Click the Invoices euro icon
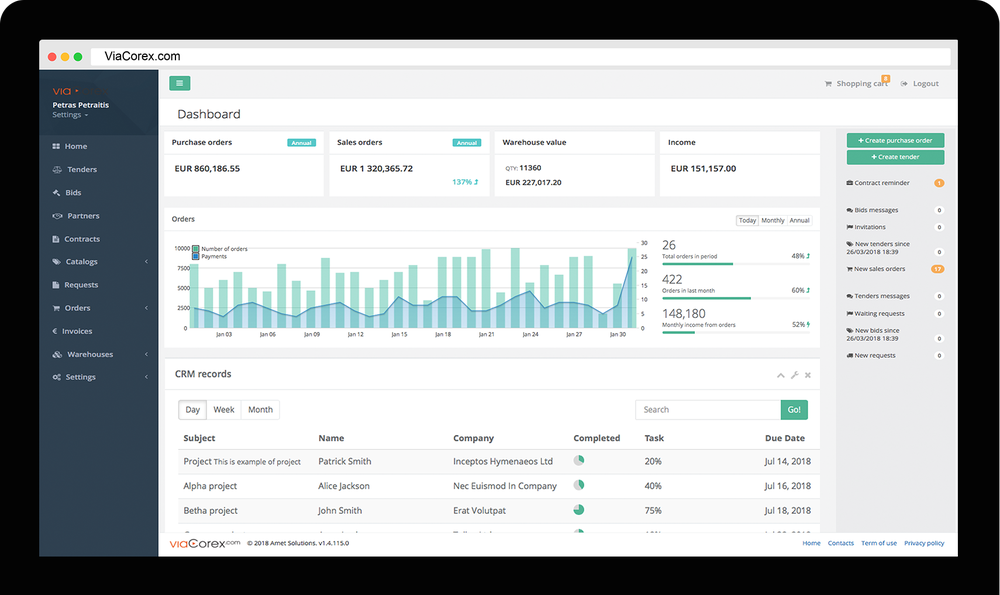1000x595 pixels. [54, 331]
